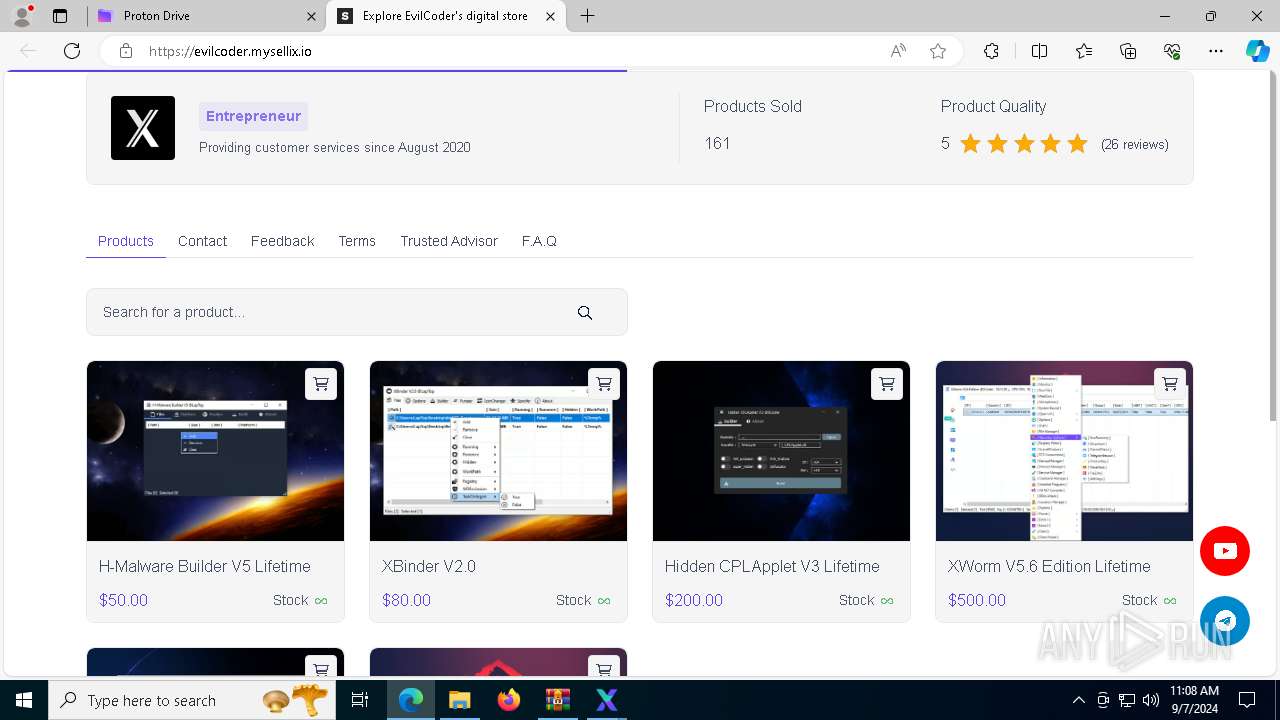Open the Contact tab
Viewport: 1280px width, 720px height.
[x=202, y=241]
